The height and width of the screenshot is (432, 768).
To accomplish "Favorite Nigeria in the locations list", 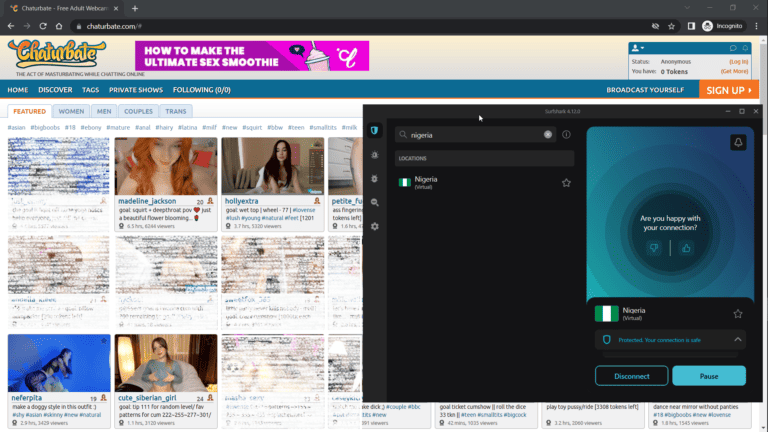I will click(566, 183).
